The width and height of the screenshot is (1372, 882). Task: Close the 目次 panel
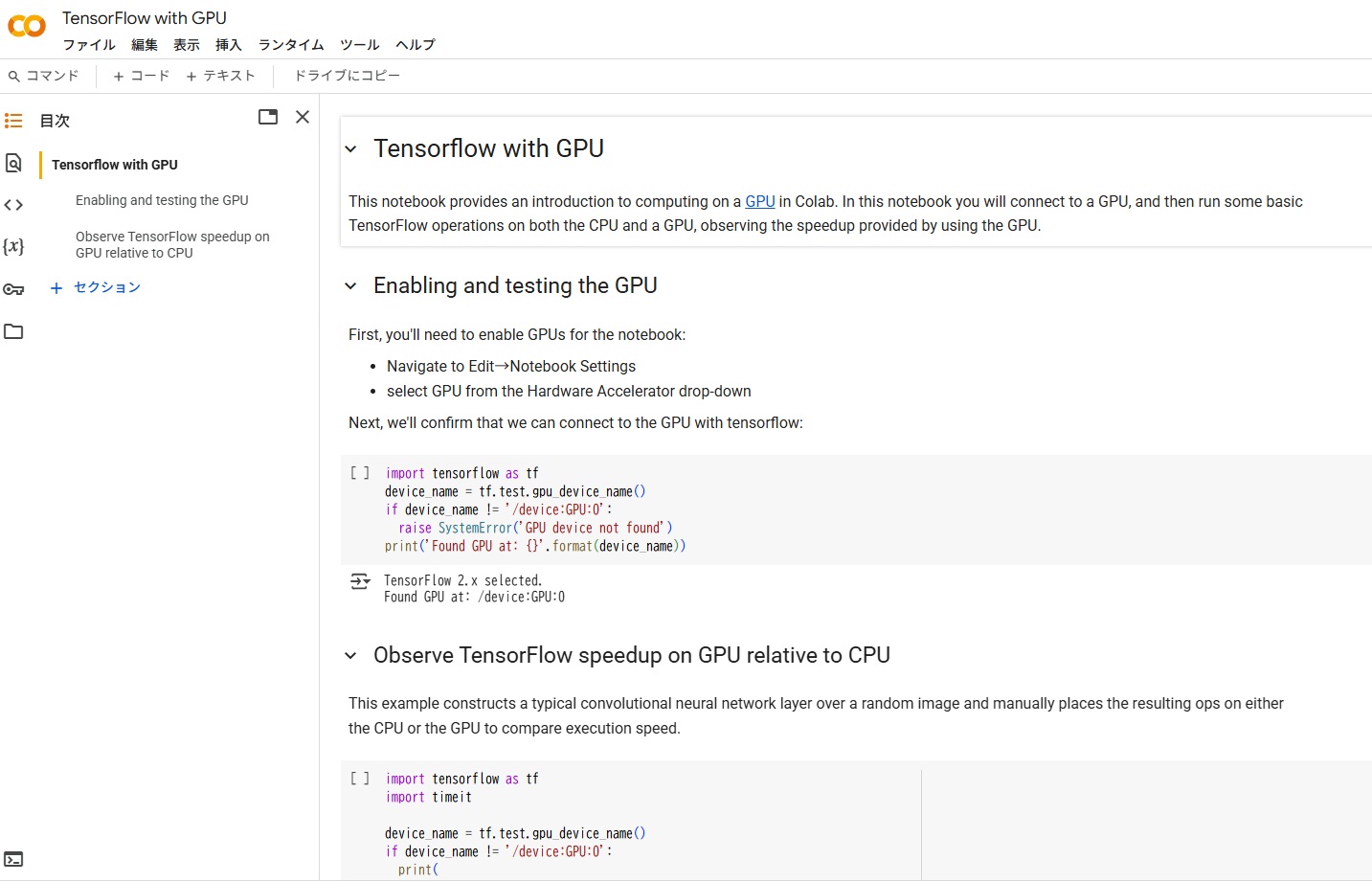pyautogui.click(x=303, y=117)
